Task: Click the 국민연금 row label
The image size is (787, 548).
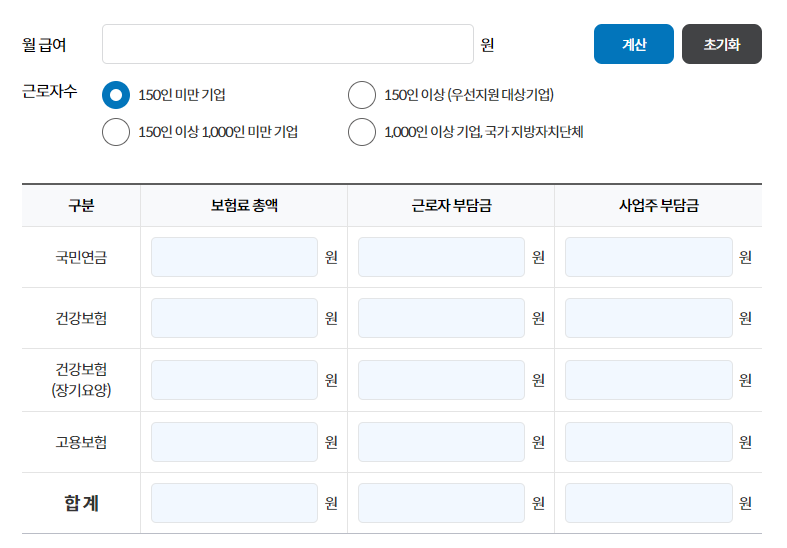Action: pos(81,257)
